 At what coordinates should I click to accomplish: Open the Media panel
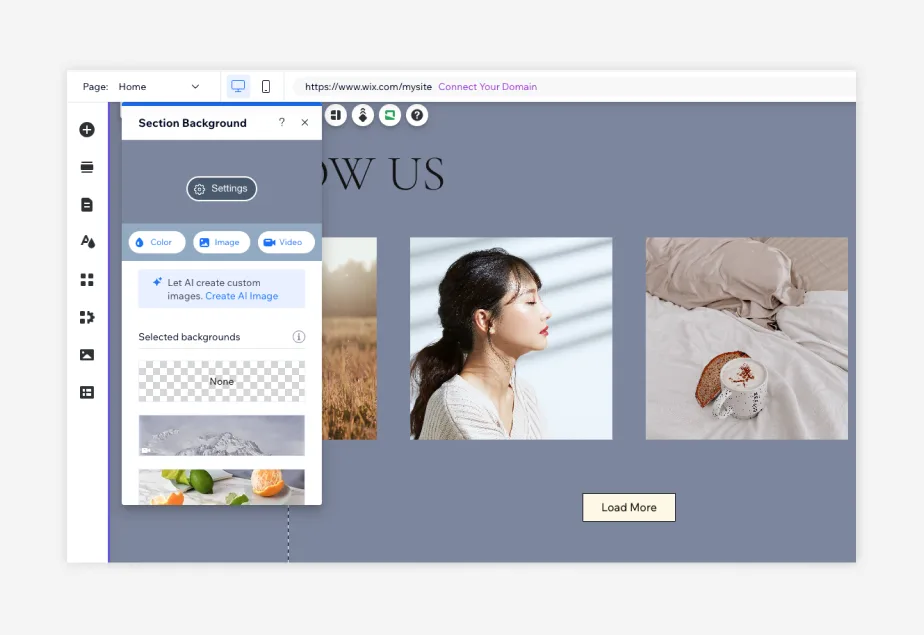click(x=86, y=354)
